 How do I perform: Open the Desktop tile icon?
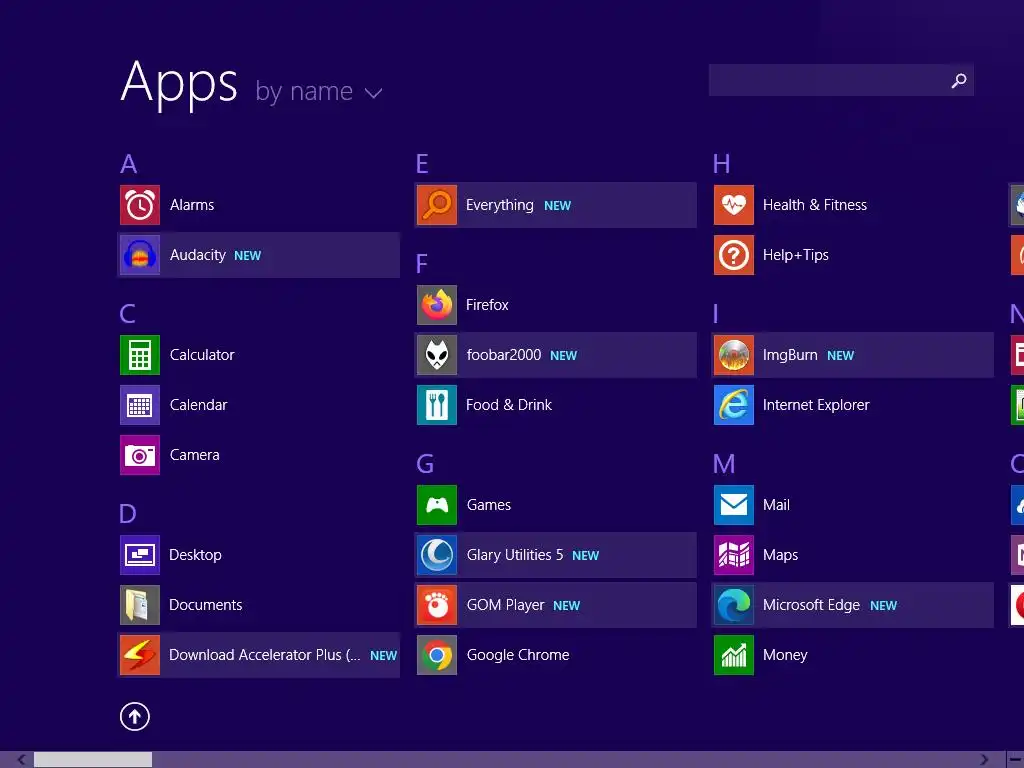[140, 555]
